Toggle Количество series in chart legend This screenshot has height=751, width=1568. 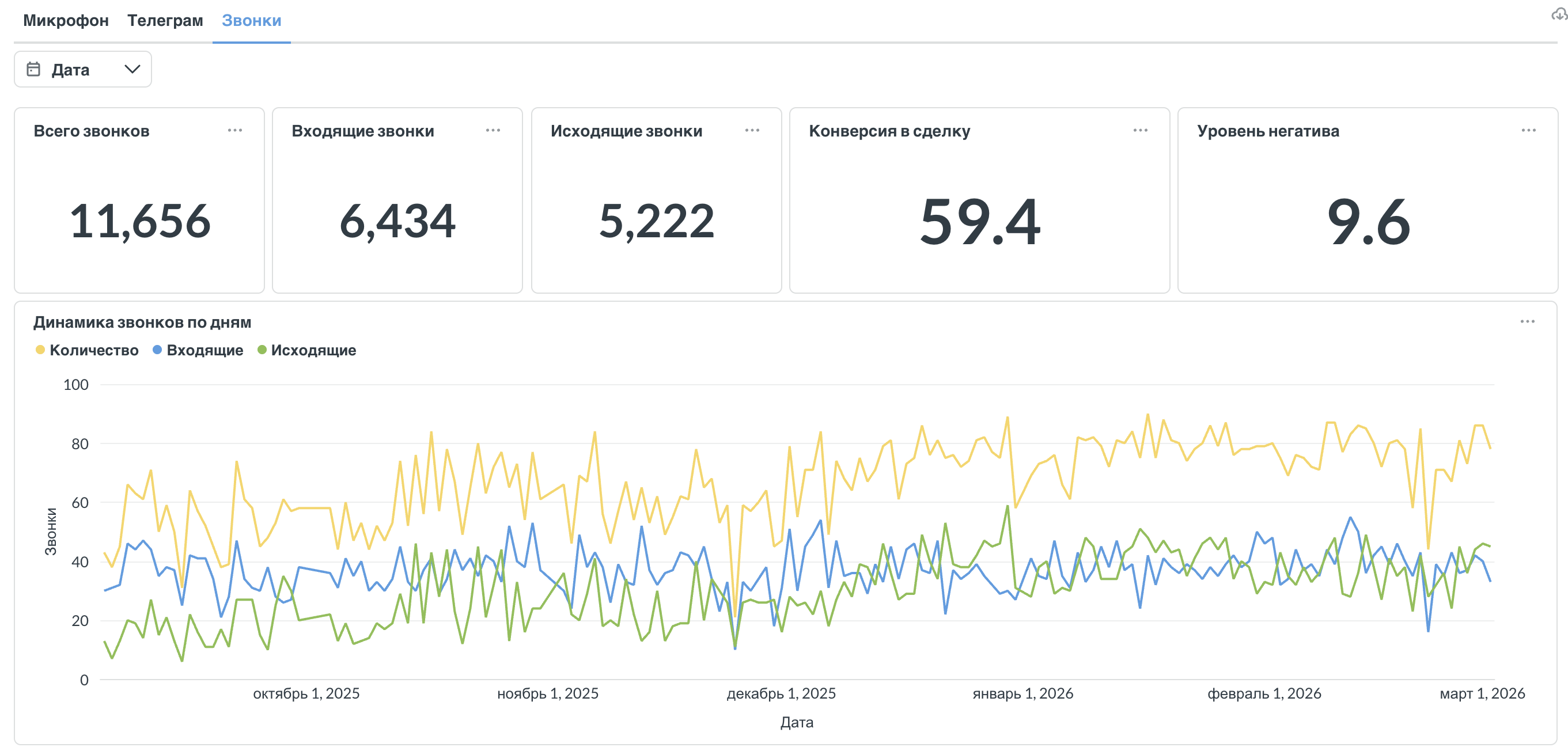tap(94, 350)
